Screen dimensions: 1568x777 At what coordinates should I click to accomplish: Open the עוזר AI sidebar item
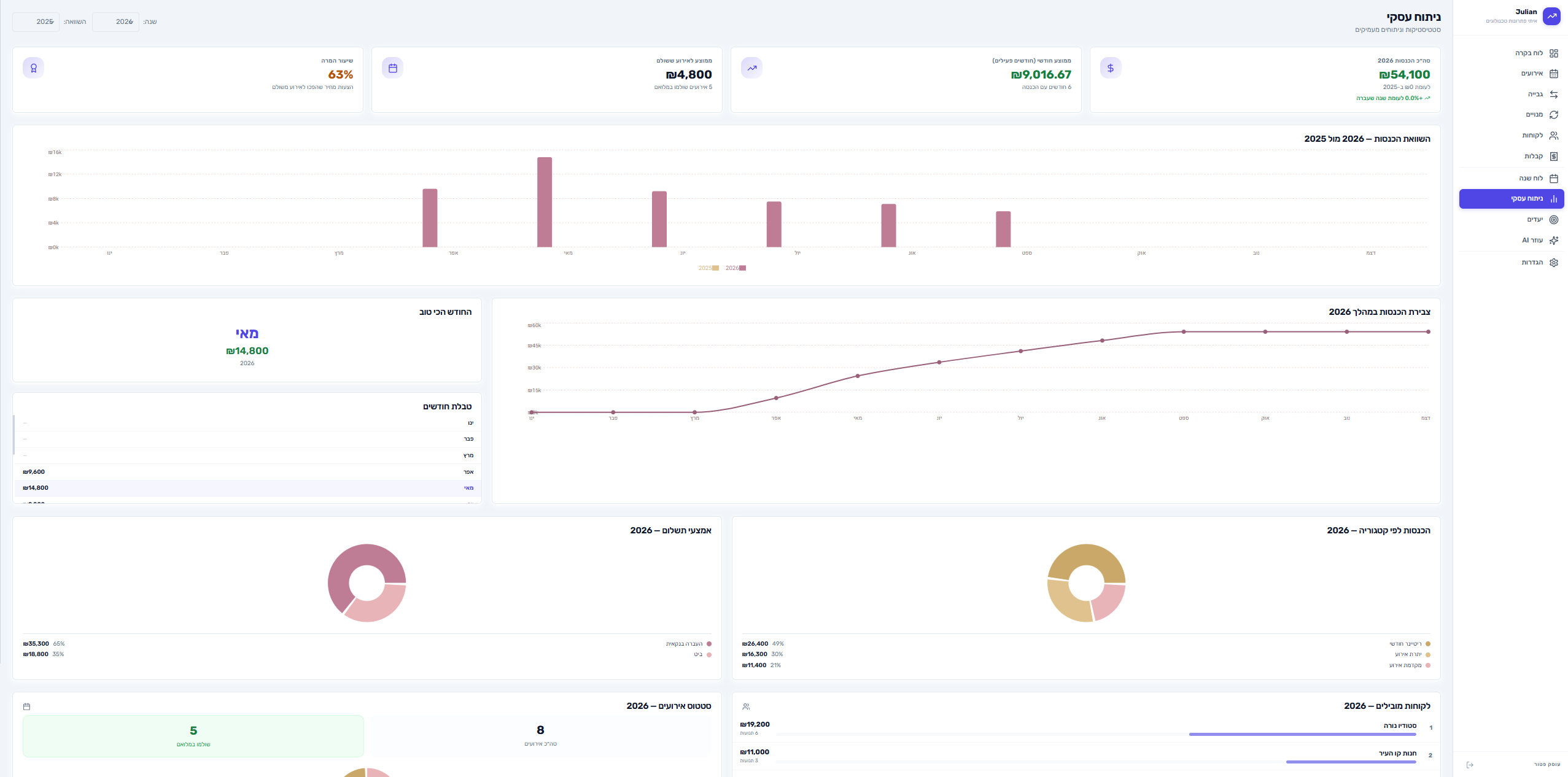pyautogui.click(x=1512, y=241)
